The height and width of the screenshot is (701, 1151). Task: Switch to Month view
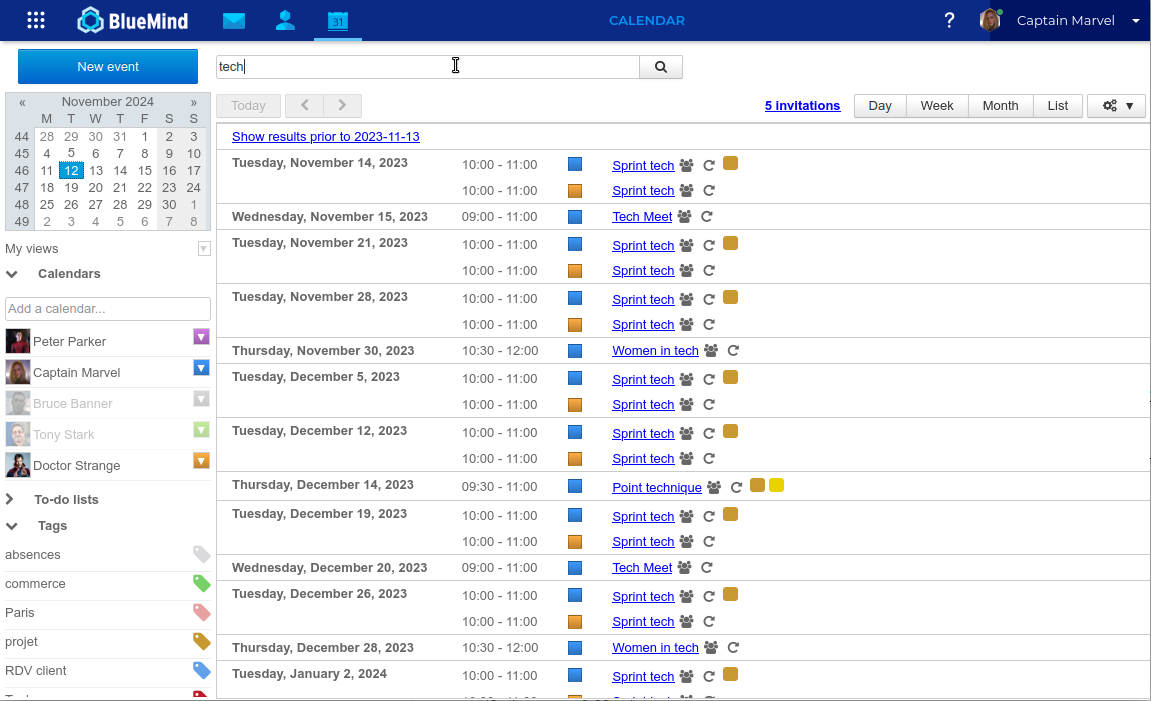(1000, 106)
